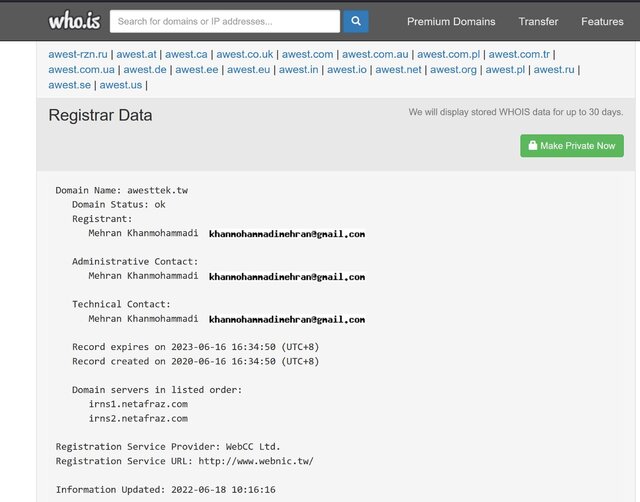Open the awest.net domain link
Viewport: 640px width, 502px height.
point(399,69)
